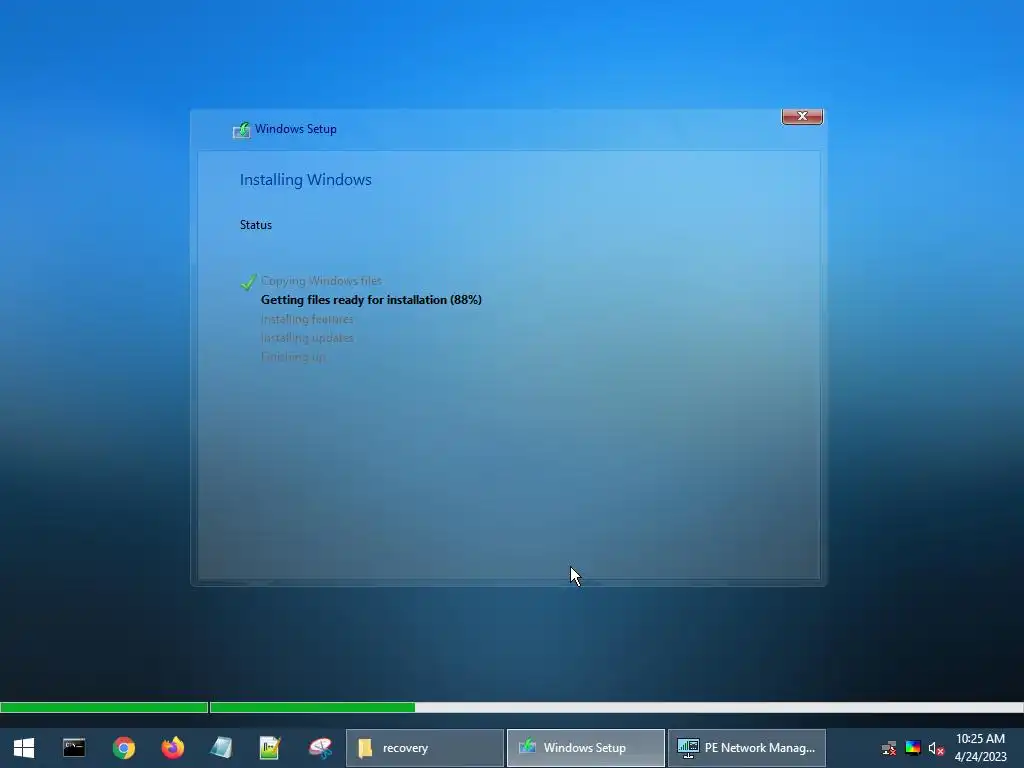Click the Status label

[256, 225]
